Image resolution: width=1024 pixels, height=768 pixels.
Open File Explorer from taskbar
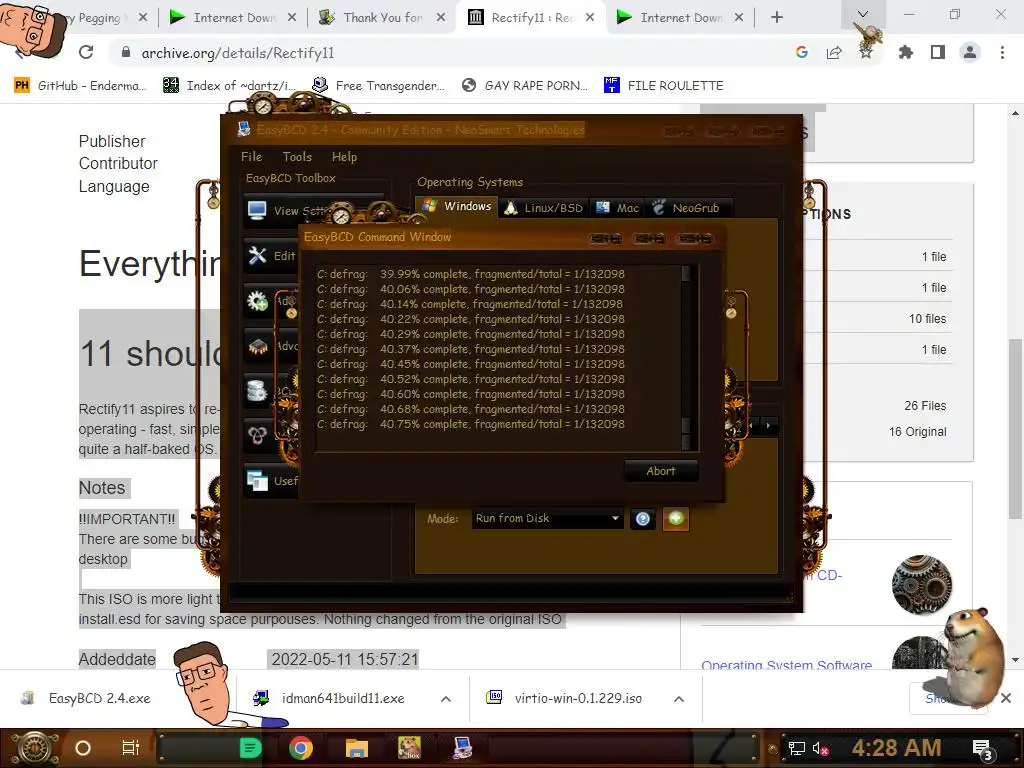357,748
